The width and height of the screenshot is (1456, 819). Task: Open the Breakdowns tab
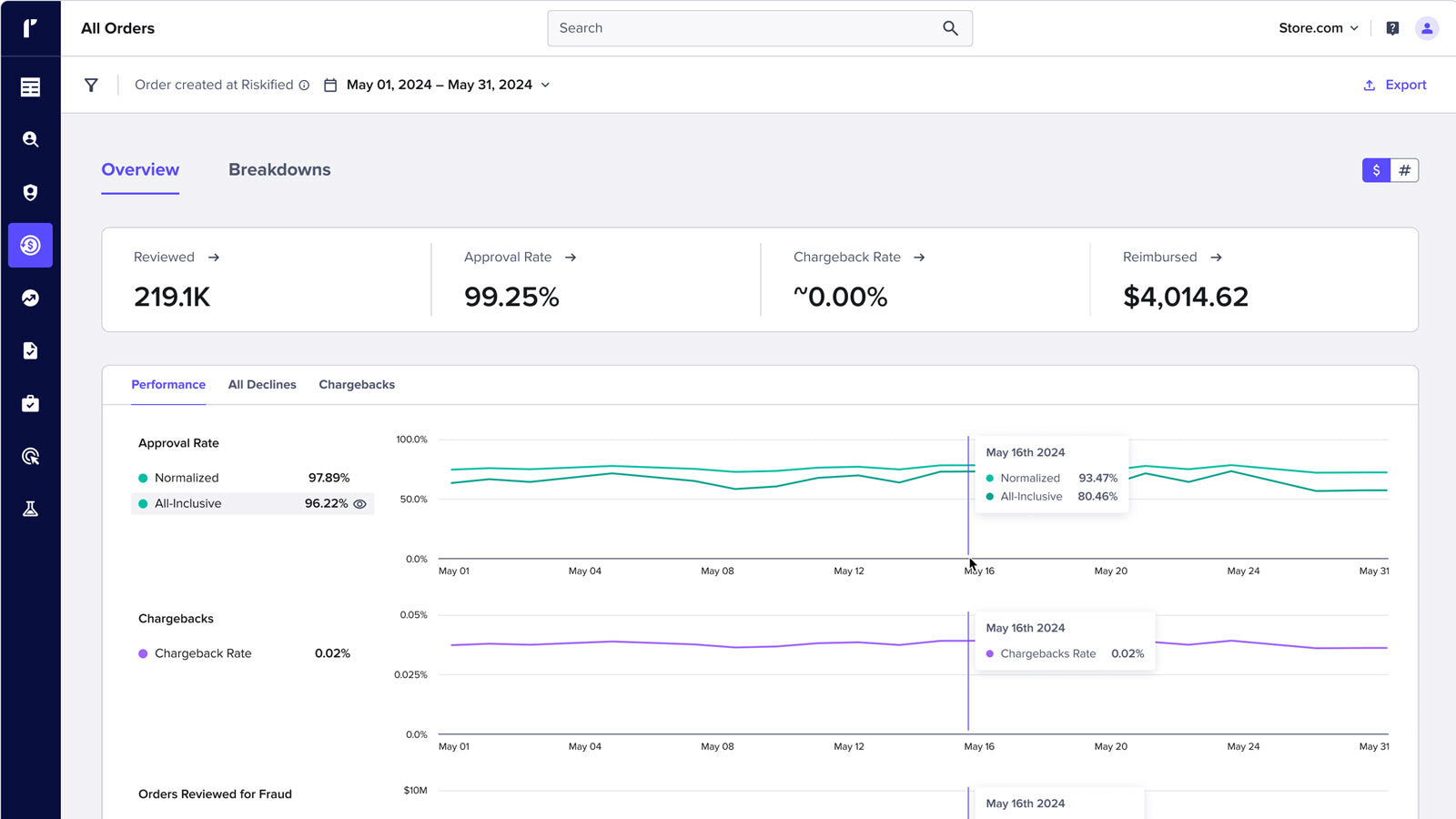click(x=279, y=169)
